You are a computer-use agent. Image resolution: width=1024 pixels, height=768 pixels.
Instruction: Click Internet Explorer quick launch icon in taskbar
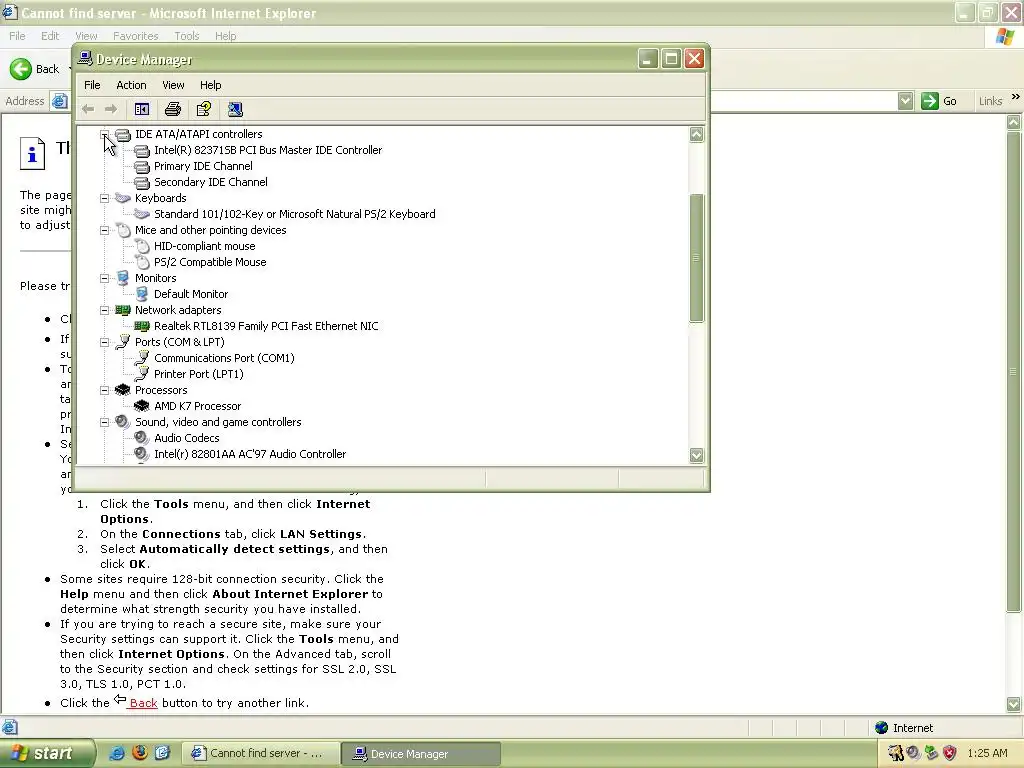tap(117, 753)
